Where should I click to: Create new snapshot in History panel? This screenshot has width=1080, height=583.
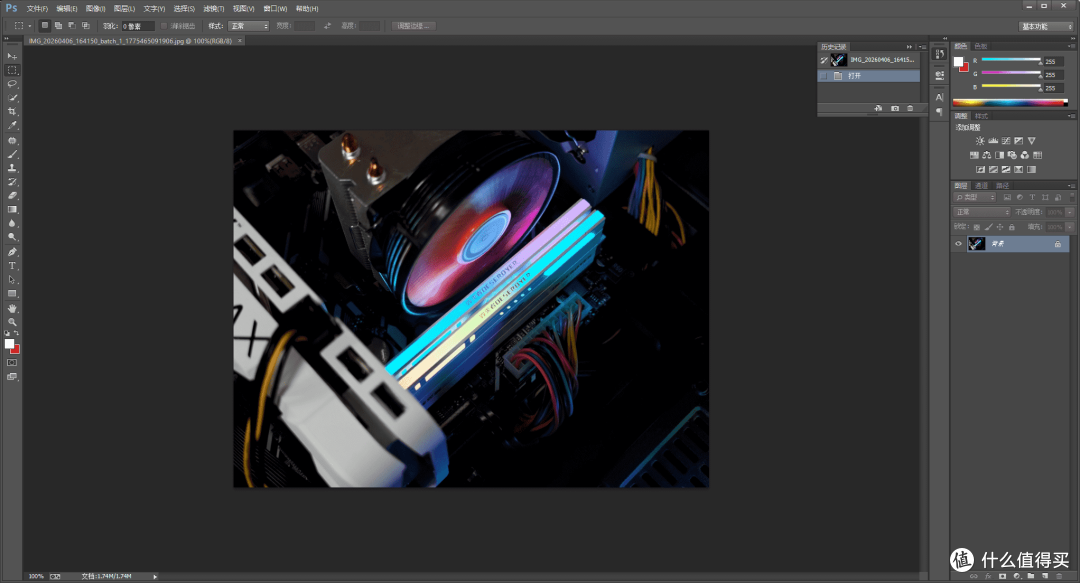click(895, 108)
